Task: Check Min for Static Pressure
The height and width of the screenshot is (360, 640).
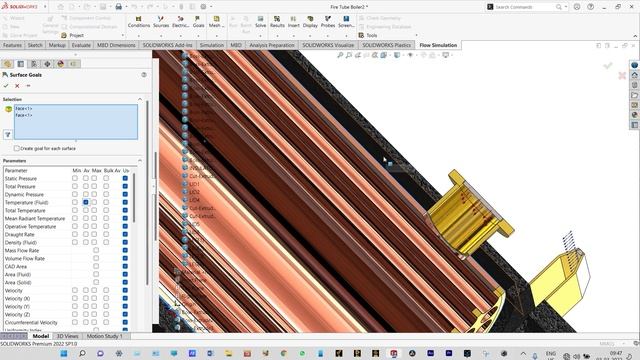Action: [x=75, y=178]
